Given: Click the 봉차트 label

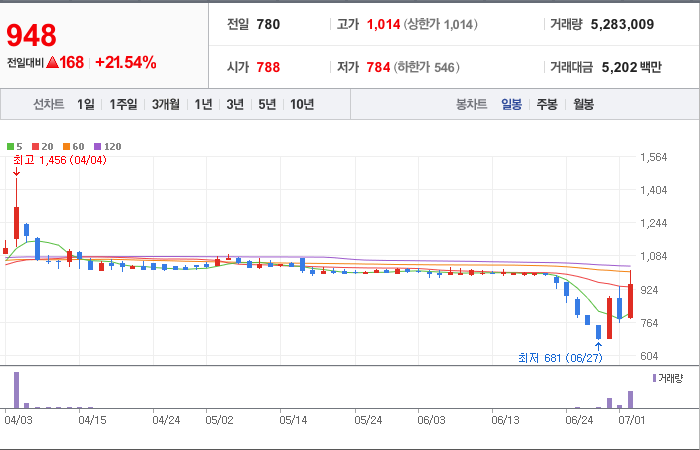Looking at the screenshot, I should click(471, 104).
